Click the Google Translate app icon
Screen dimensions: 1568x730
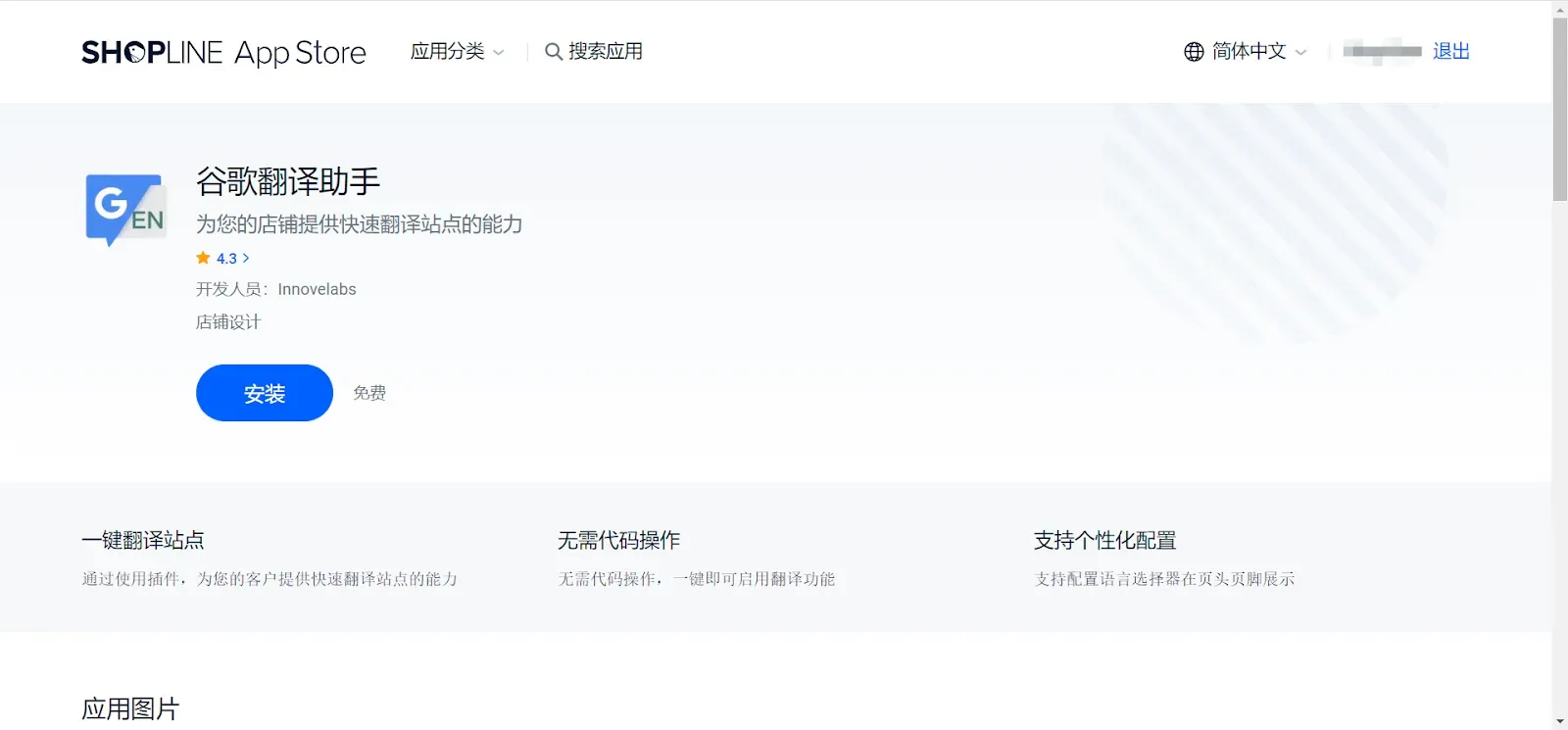pos(125,210)
